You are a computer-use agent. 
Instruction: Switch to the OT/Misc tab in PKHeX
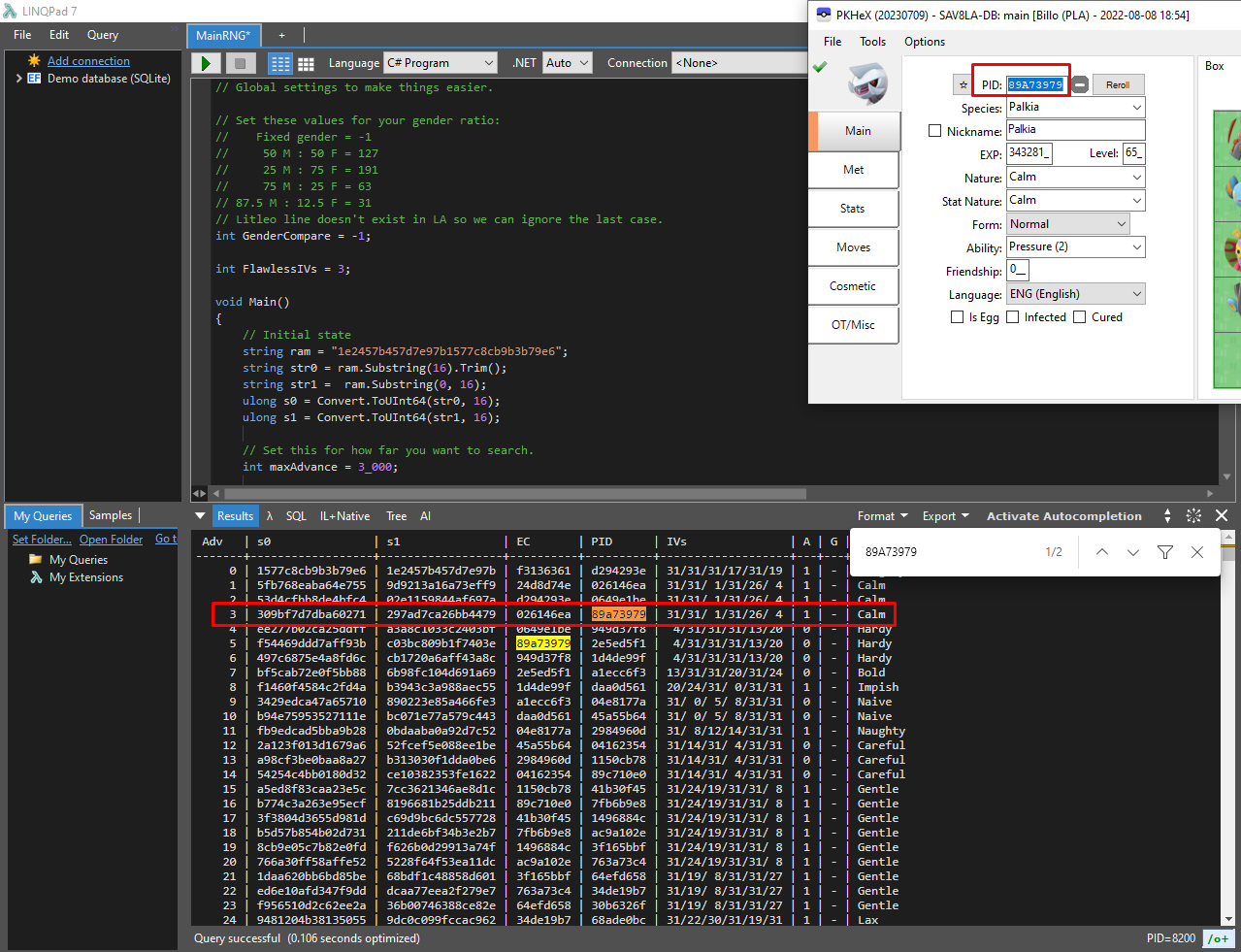point(853,325)
